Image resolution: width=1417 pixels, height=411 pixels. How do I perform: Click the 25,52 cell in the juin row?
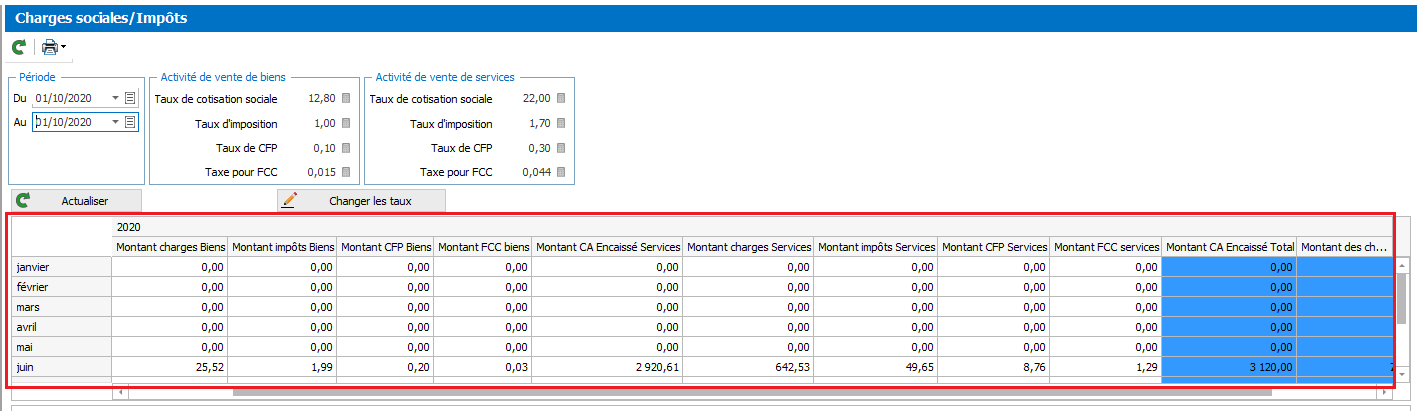(x=170, y=367)
